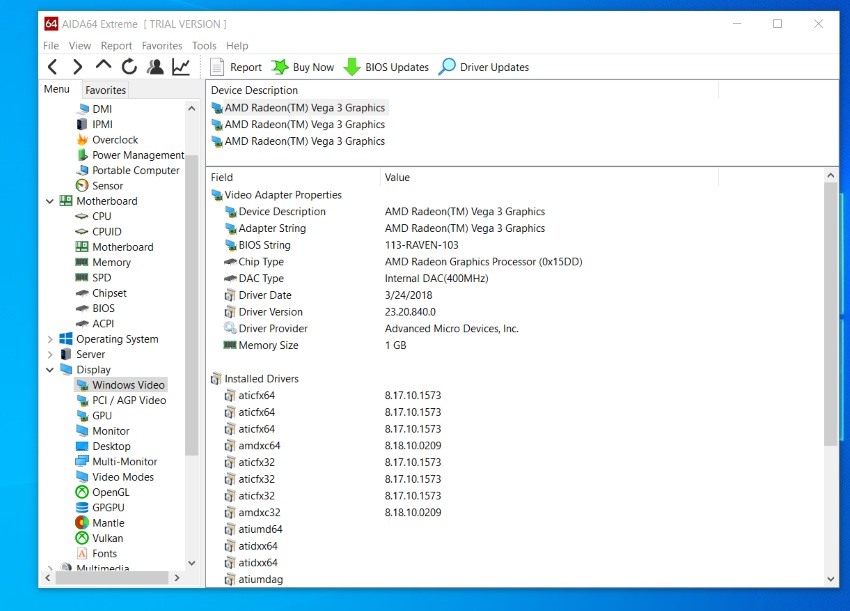Go back with the left arrow icon
Viewport: 850px width, 611px height.
pos(53,67)
